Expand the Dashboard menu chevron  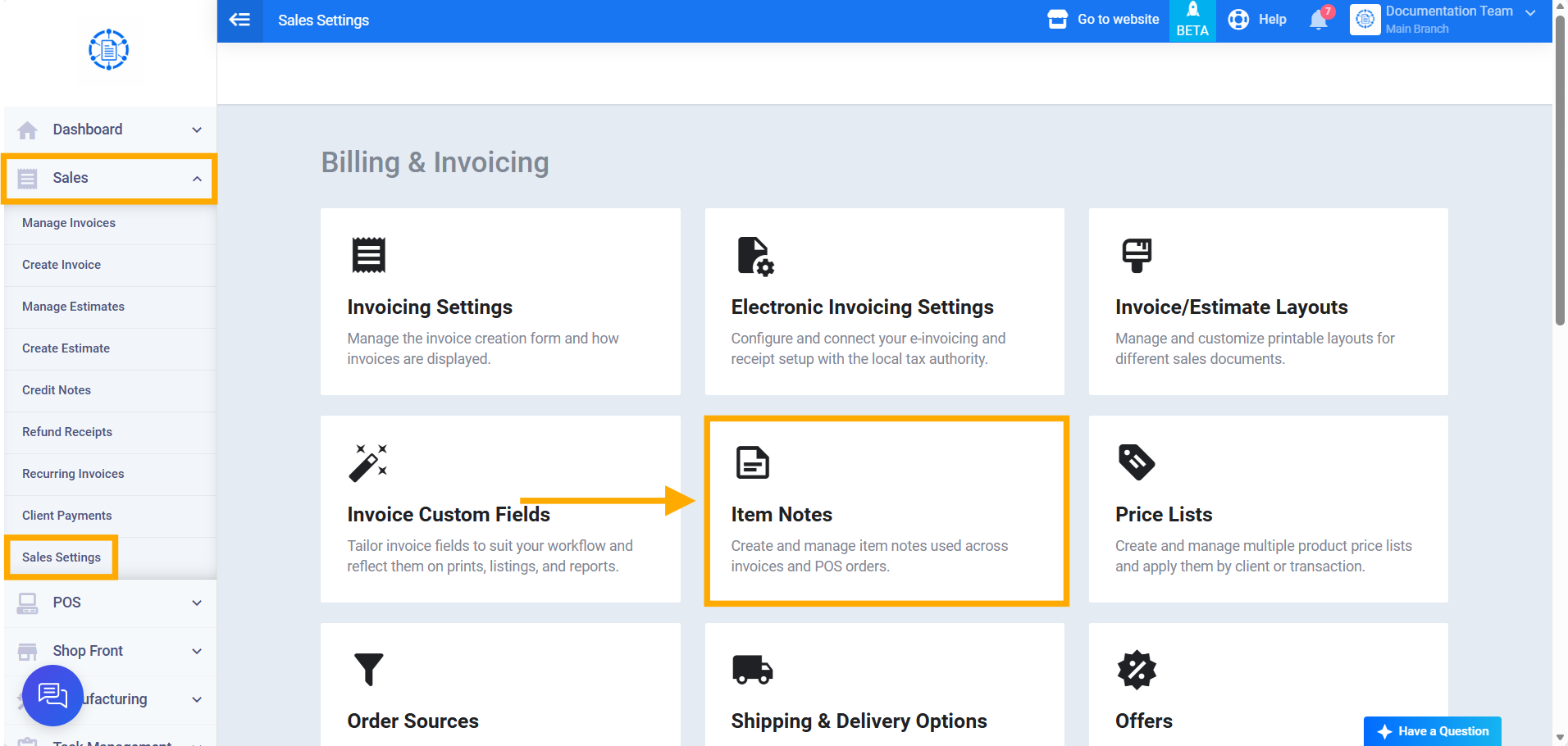[x=197, y=130]
